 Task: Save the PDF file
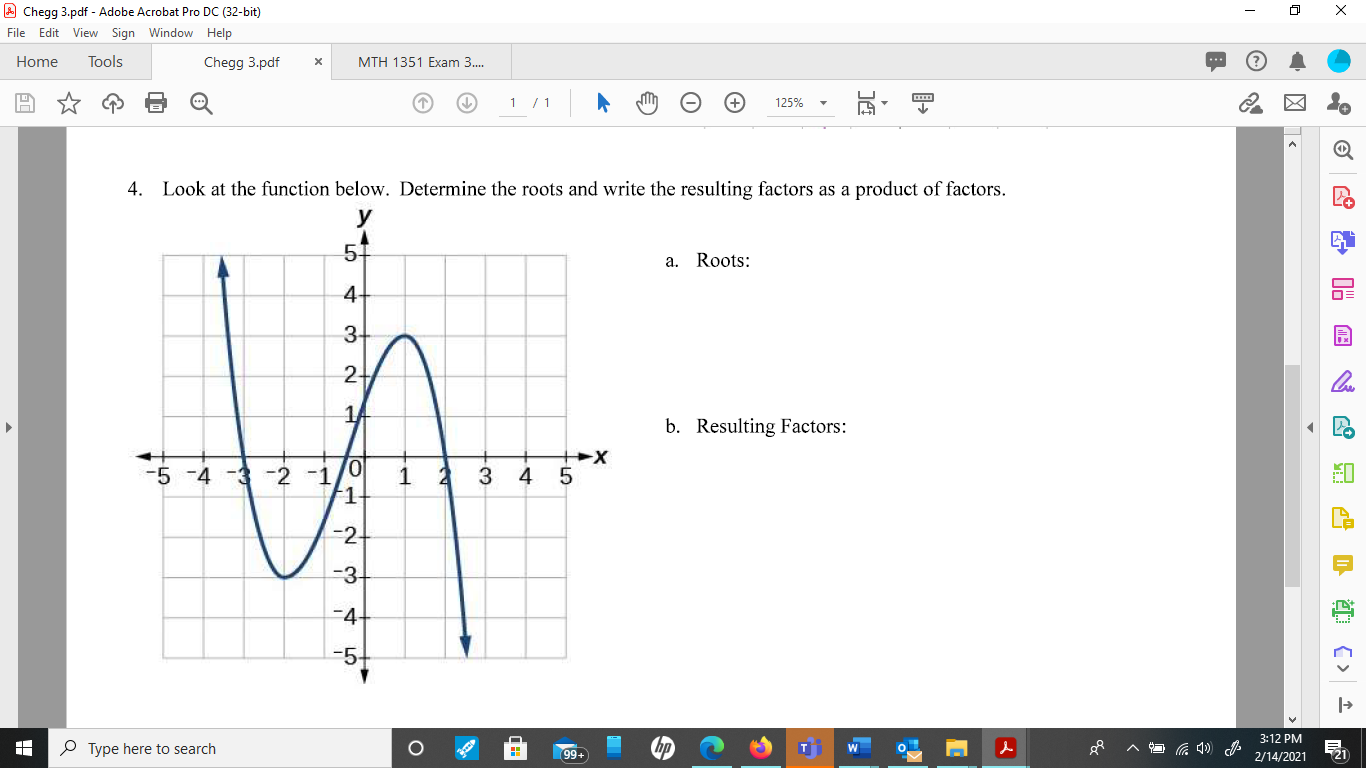click(x=24, y=102)
